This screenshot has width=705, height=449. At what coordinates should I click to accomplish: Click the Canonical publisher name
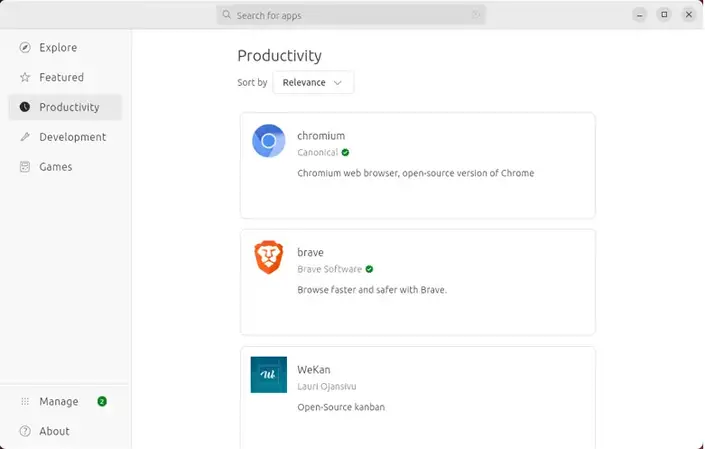[x=317, y=152]
